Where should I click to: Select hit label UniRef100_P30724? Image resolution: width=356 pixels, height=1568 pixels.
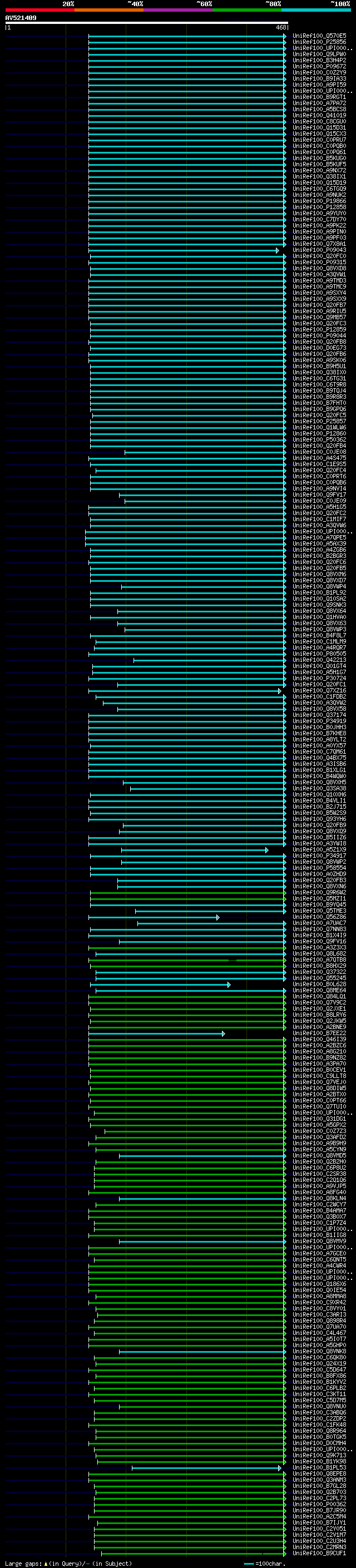(319, 678)
